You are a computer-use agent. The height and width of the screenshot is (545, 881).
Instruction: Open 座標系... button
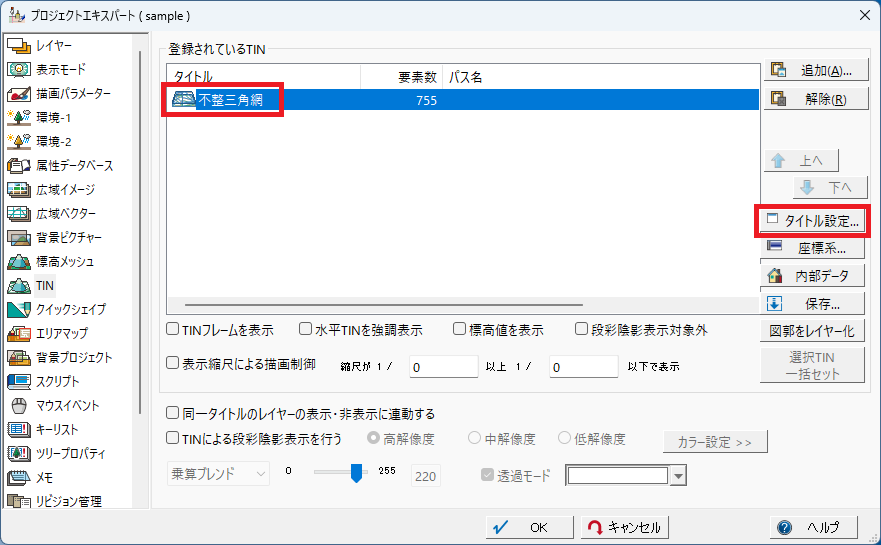point(812,248)
